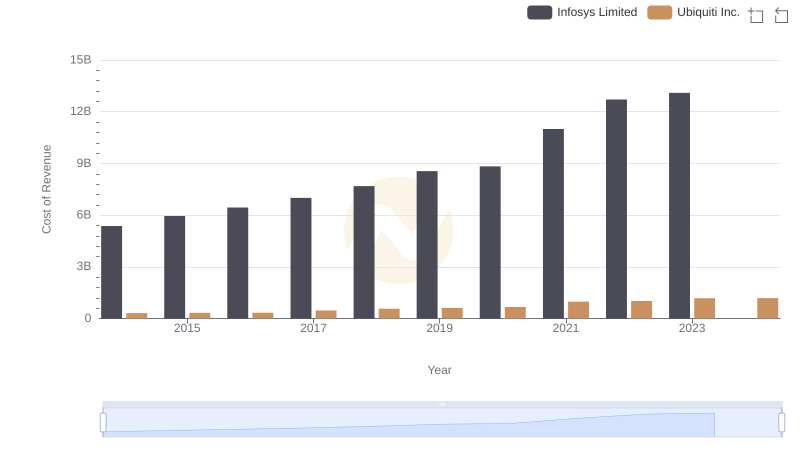Select the 2015 Infosys Limited bar

click(x=174, y=267)
